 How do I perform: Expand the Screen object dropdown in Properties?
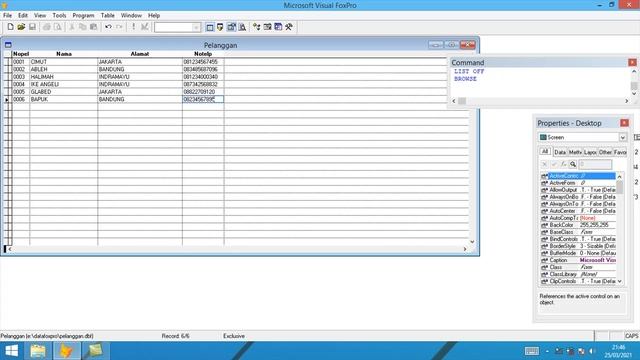click(x=622, y=138)
